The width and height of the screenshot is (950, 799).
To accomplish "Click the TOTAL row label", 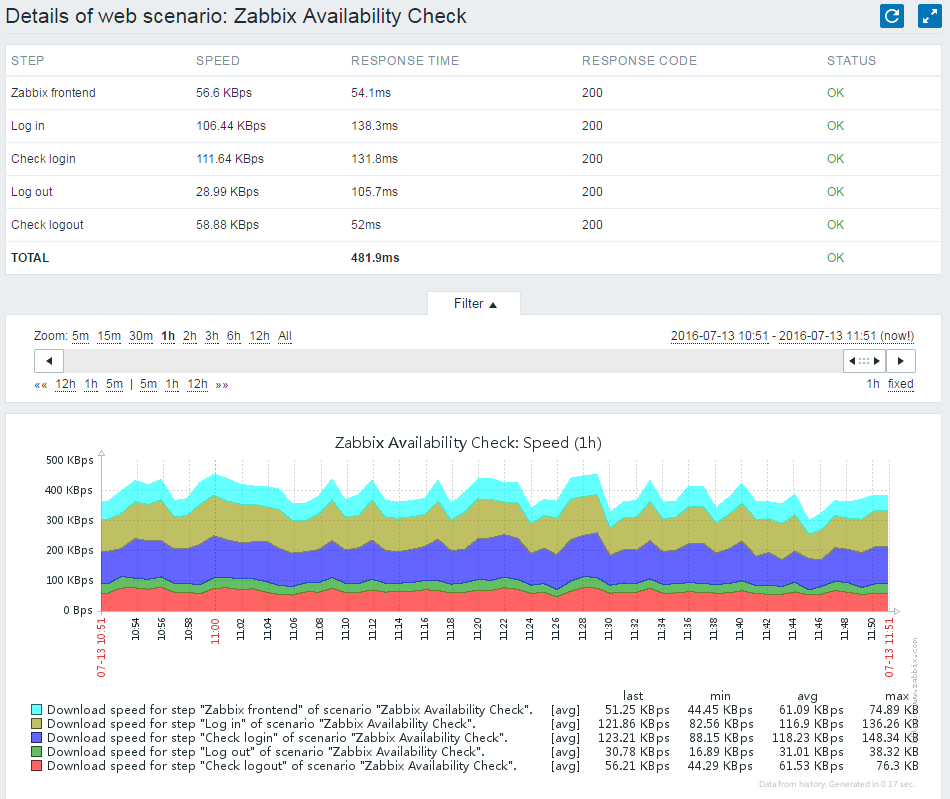I will click(30, 257).
